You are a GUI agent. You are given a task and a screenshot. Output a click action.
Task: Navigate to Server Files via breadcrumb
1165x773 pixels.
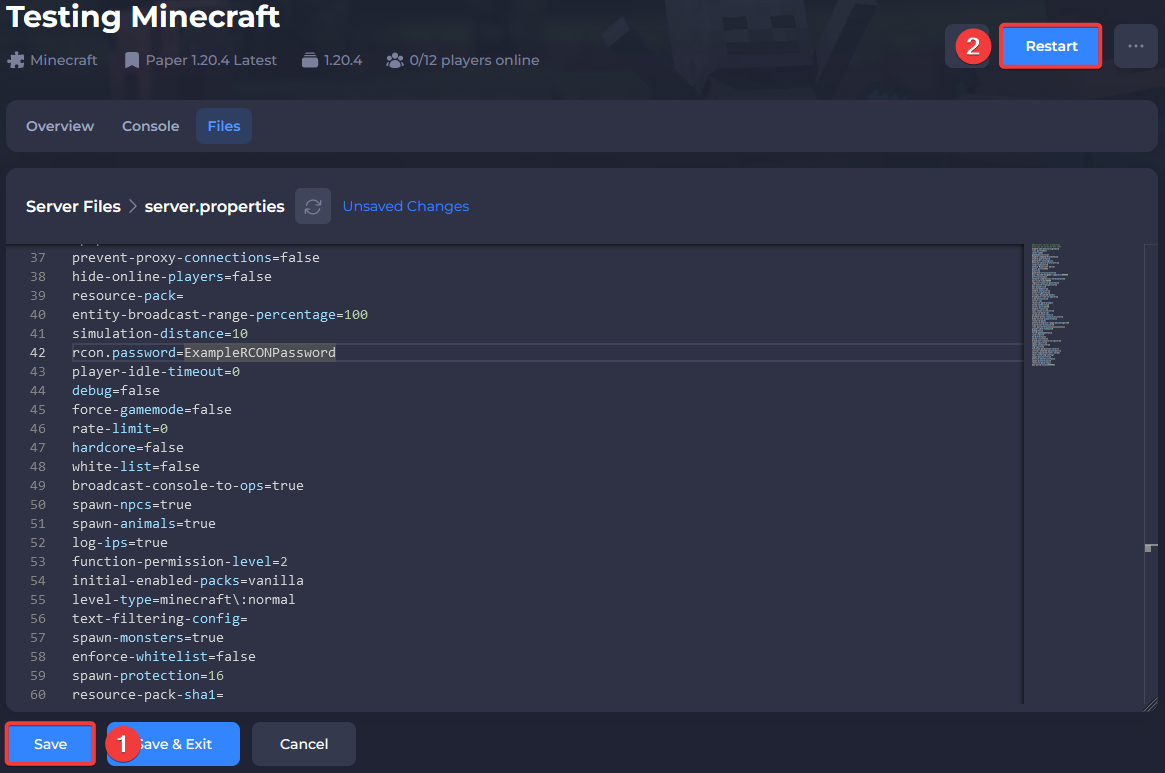click(x=73, y=206)
